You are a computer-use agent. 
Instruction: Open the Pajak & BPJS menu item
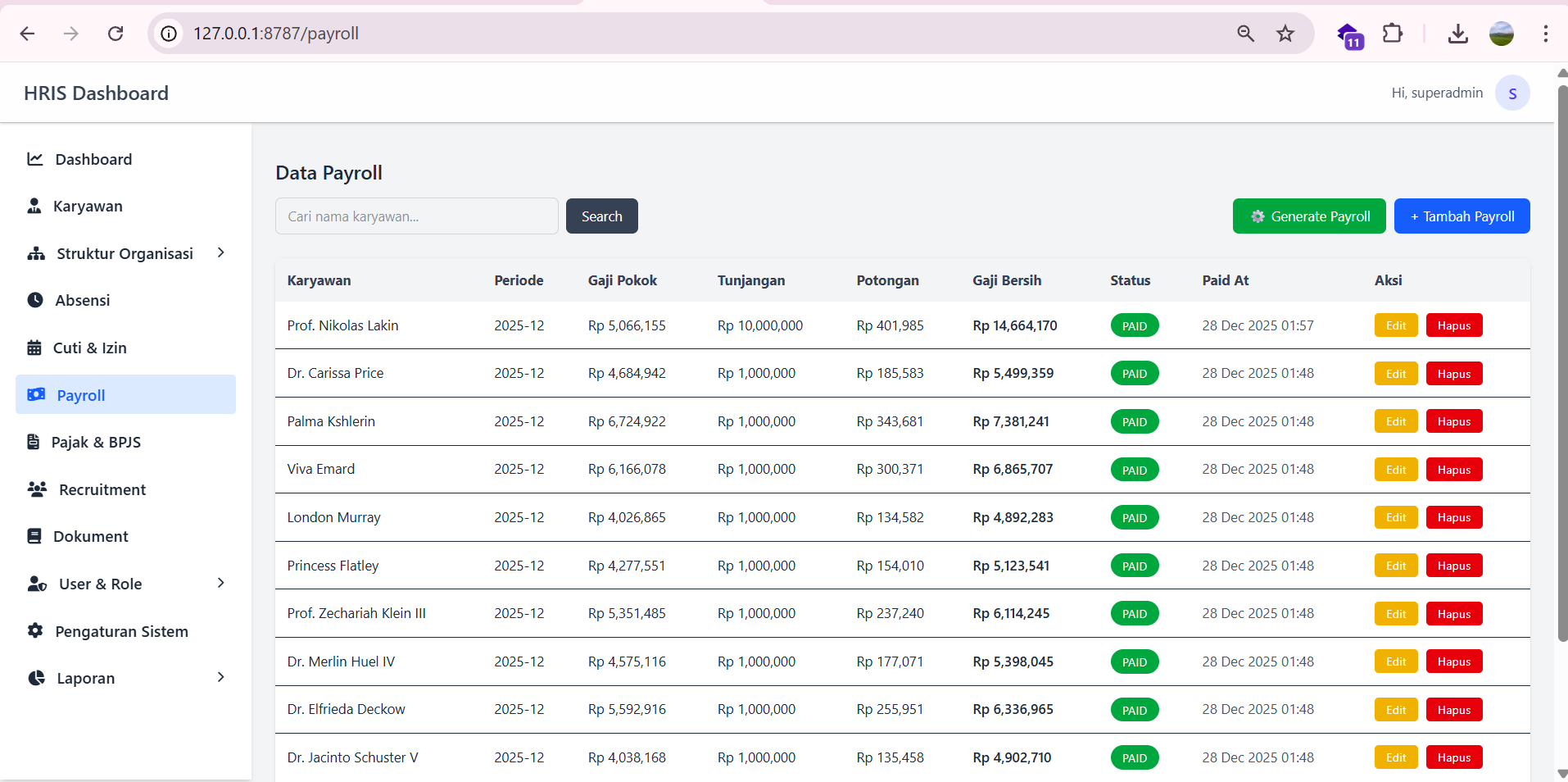point(96,442)
